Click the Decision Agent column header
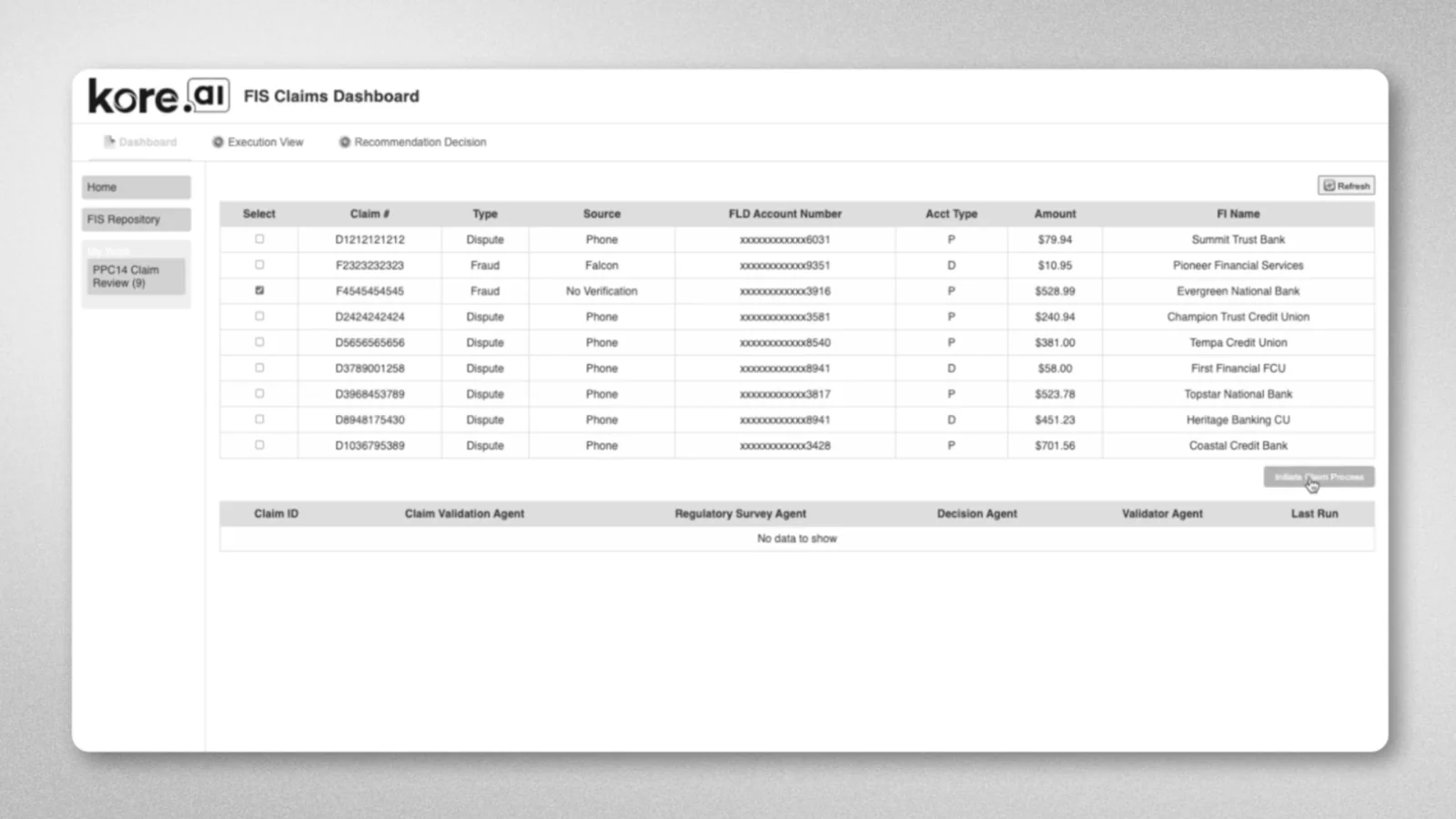 [976, 513]
